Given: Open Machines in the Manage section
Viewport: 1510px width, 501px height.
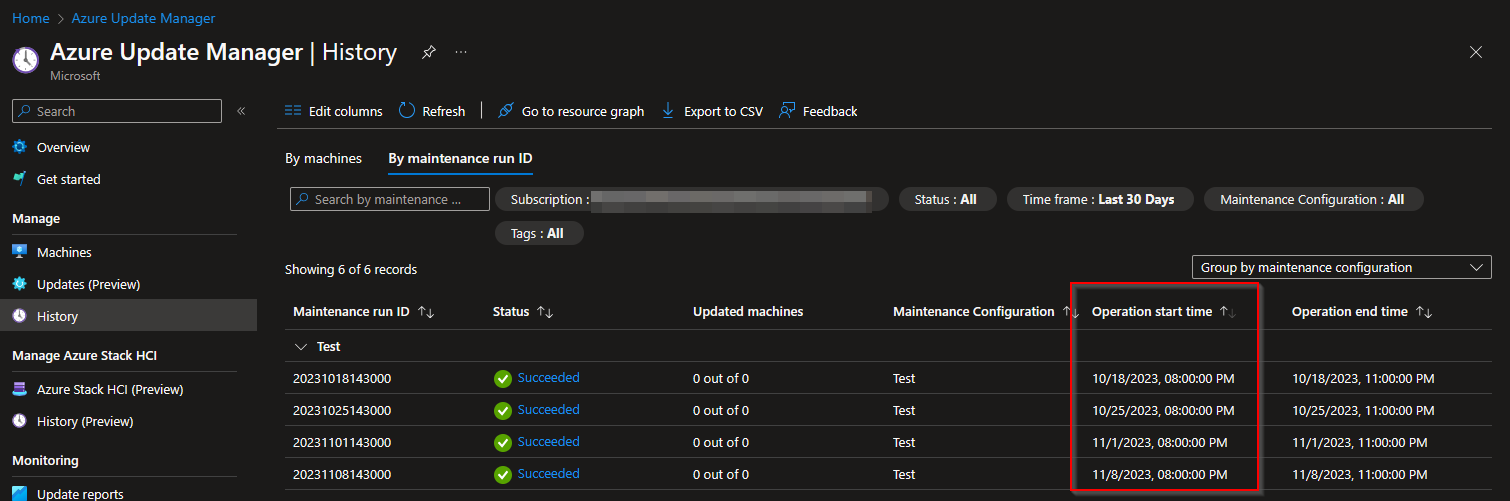Looking at the screenshot, I should click(x=64, y=252).
